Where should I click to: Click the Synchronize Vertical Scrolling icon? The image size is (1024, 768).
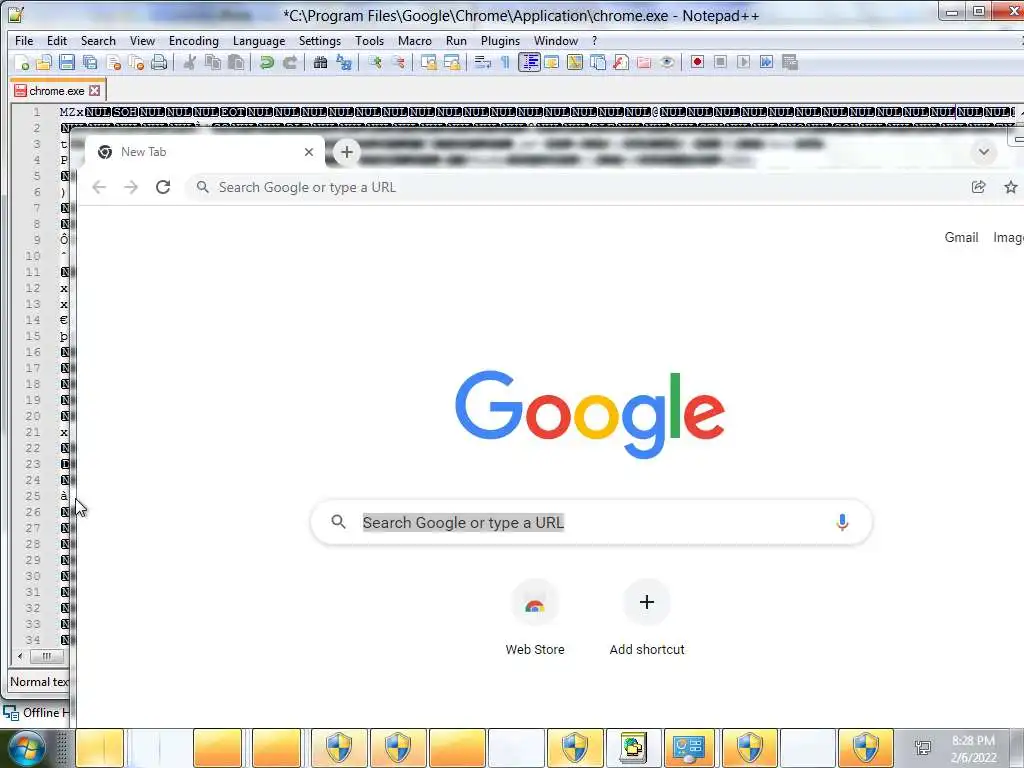(429, 62)
